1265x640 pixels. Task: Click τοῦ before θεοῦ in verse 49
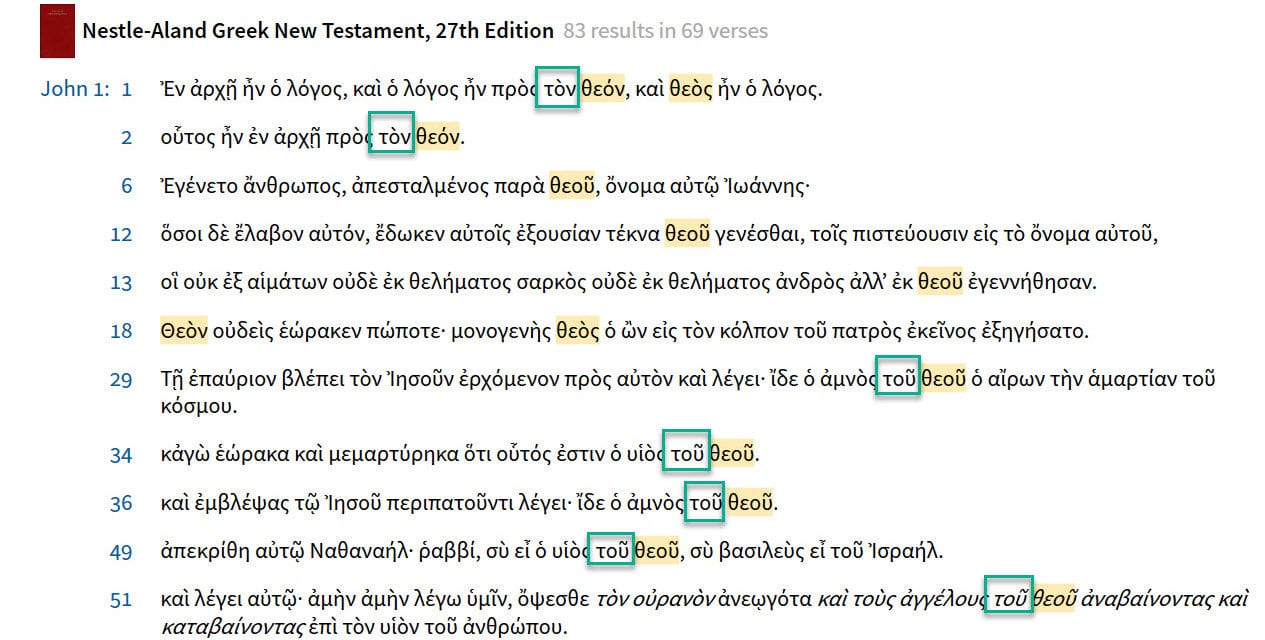[x=613, y=551]
